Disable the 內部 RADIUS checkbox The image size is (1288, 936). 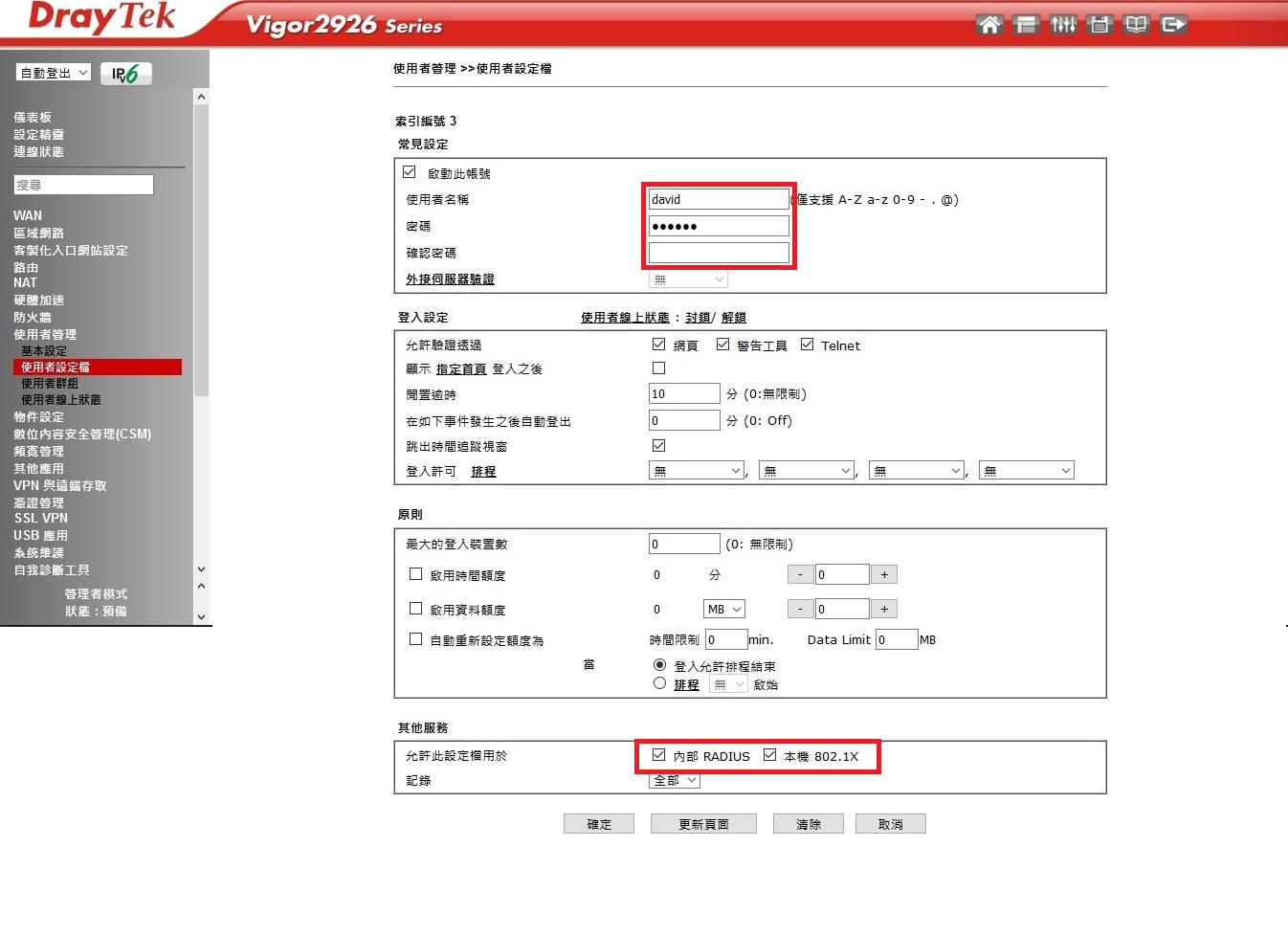[x=658, y=755]
